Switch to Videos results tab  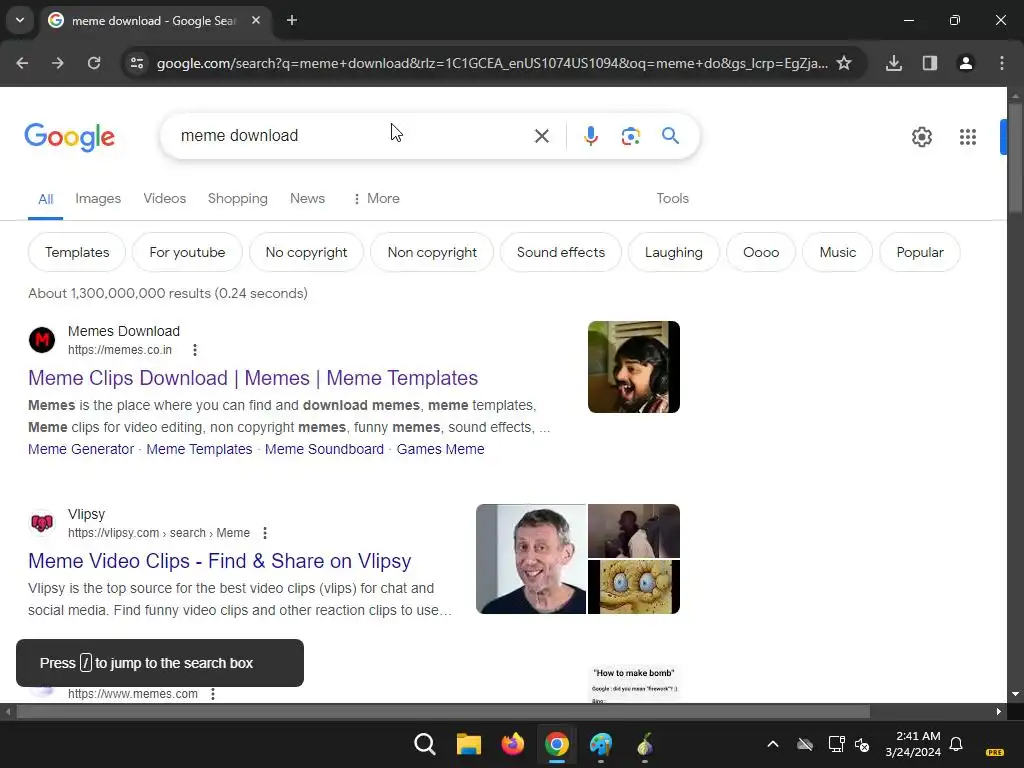click(x=165, y=199)
